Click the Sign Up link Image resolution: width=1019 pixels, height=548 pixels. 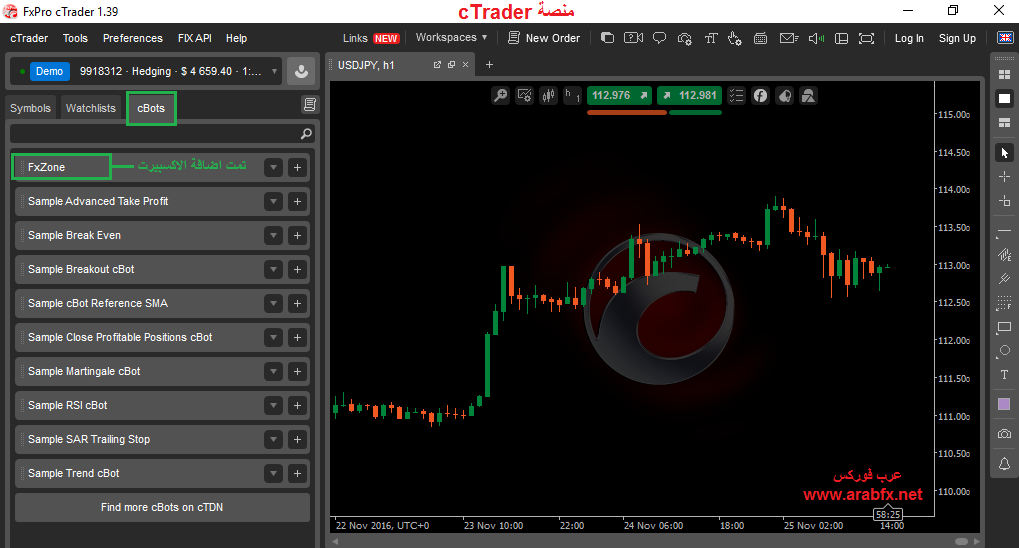[957, 38]
